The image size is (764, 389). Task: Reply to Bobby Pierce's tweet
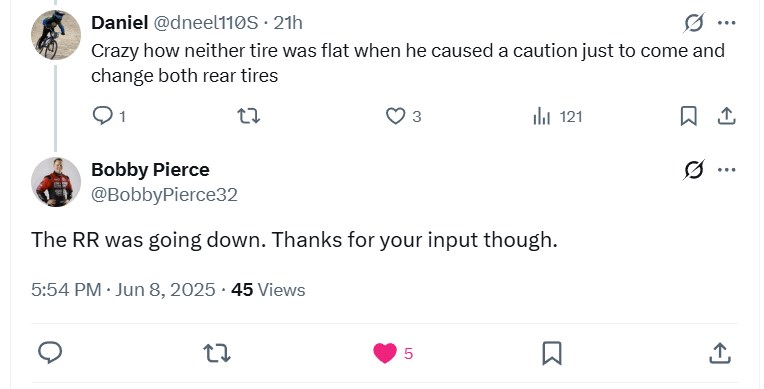(x=50, y=353)
